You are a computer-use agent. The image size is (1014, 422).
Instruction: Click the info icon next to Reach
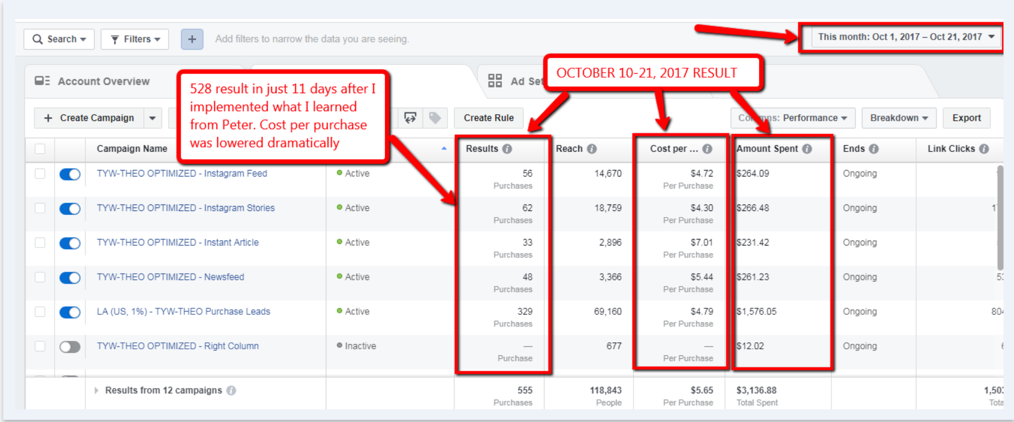(591, 149)
